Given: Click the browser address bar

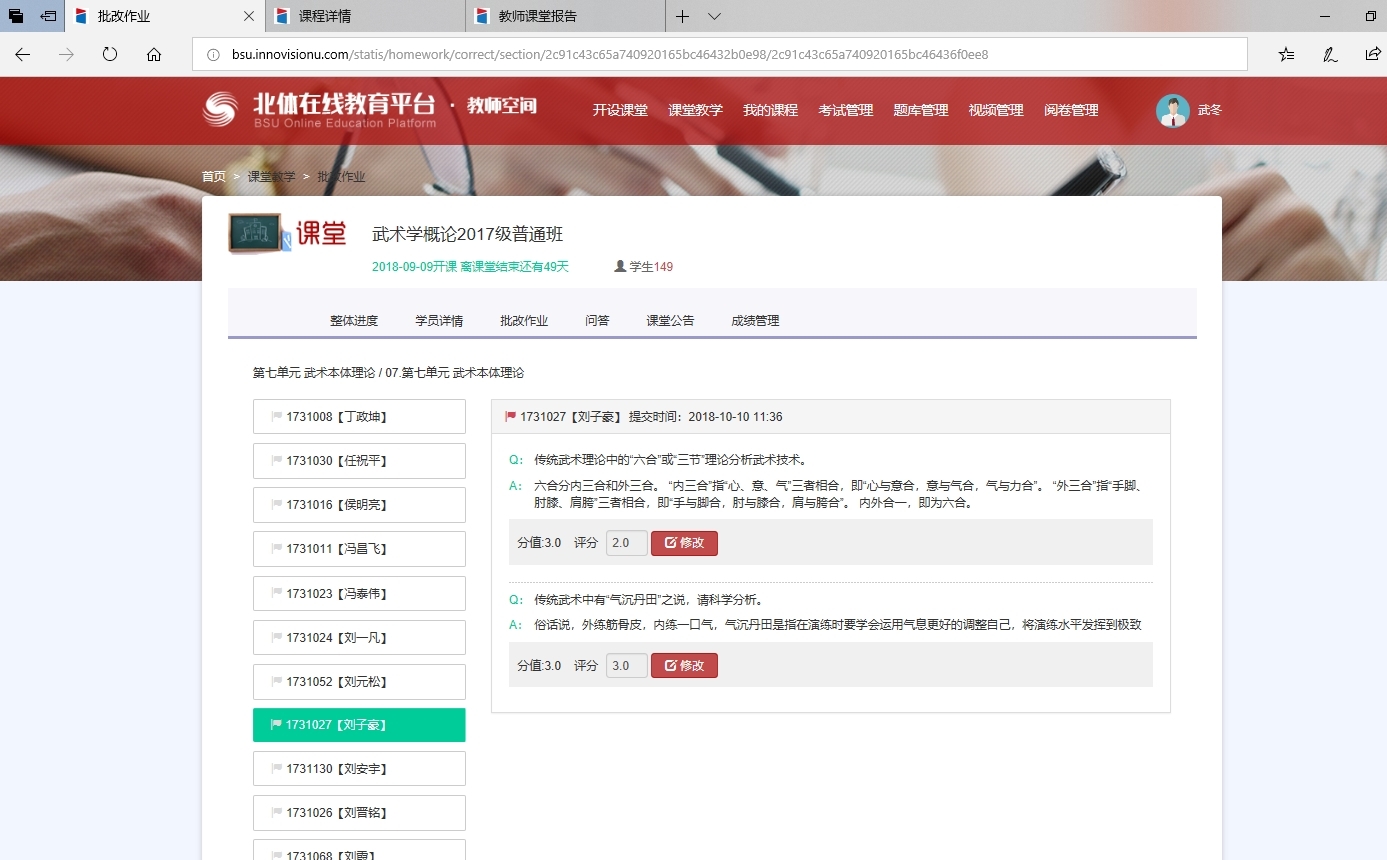Looking at the screenshot, I should point(720,54).
